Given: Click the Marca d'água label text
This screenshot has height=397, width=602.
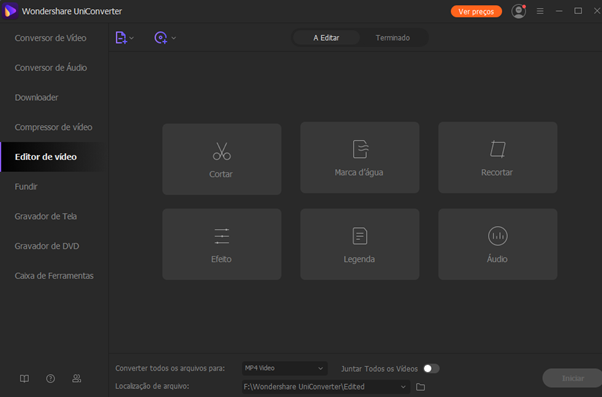Looking at the screenshot, I should (359, 172).
